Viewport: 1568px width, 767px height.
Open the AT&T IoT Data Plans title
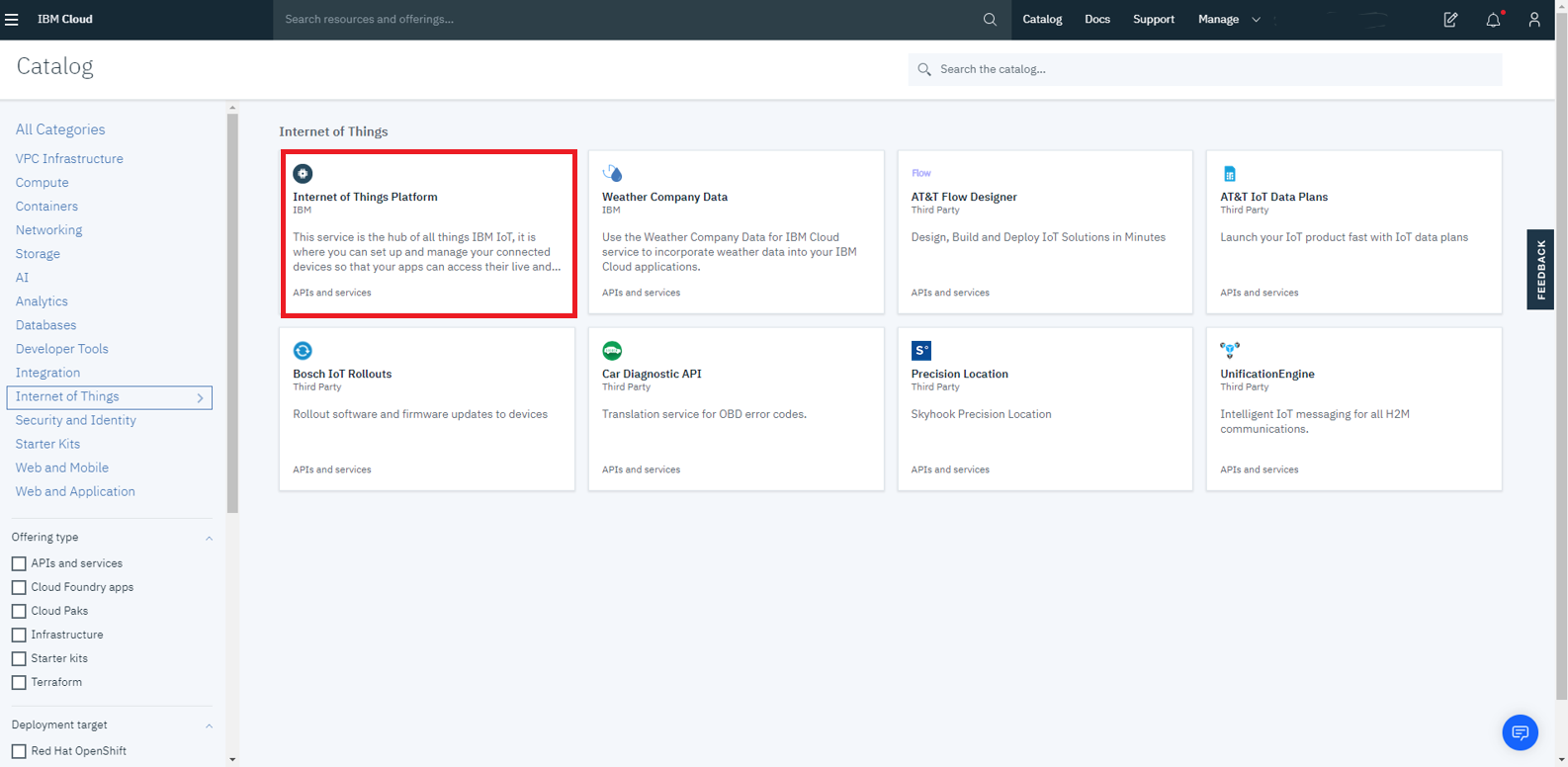coord(1273,197)
